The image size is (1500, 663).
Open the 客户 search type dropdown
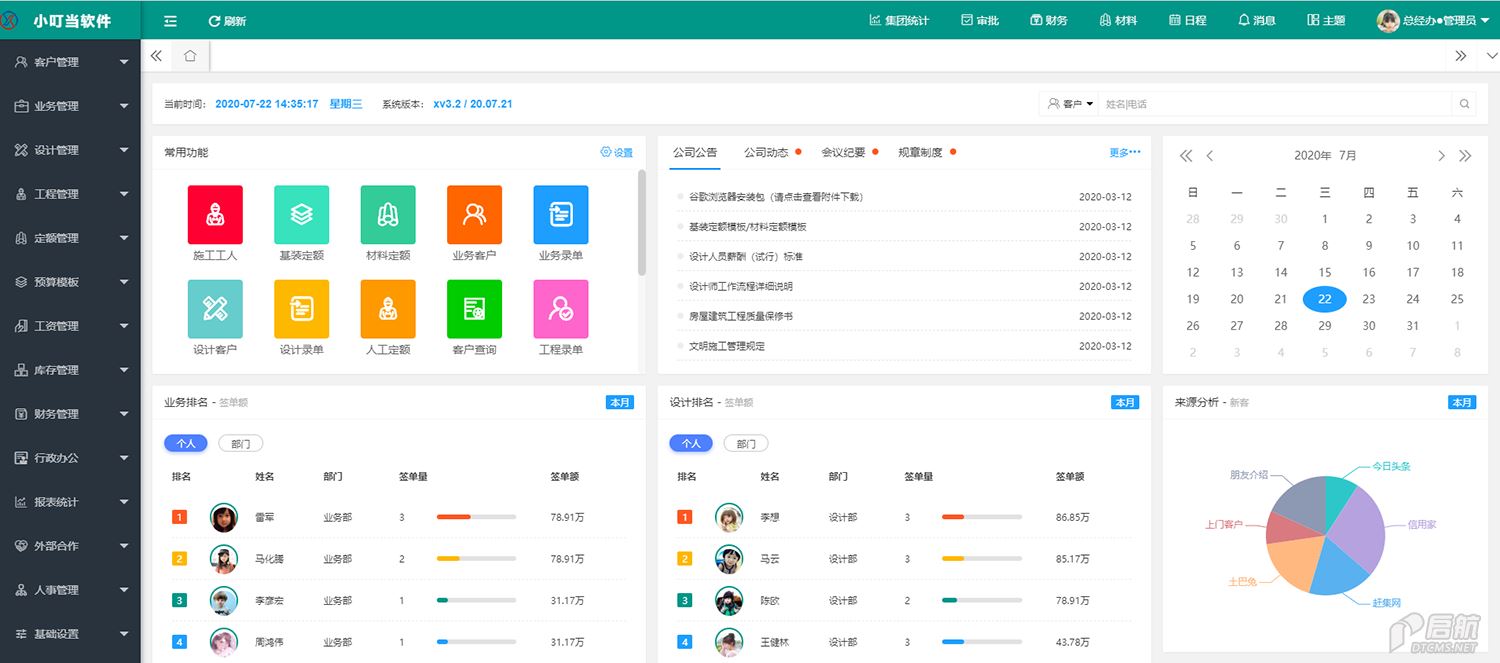pos(1069,104)
